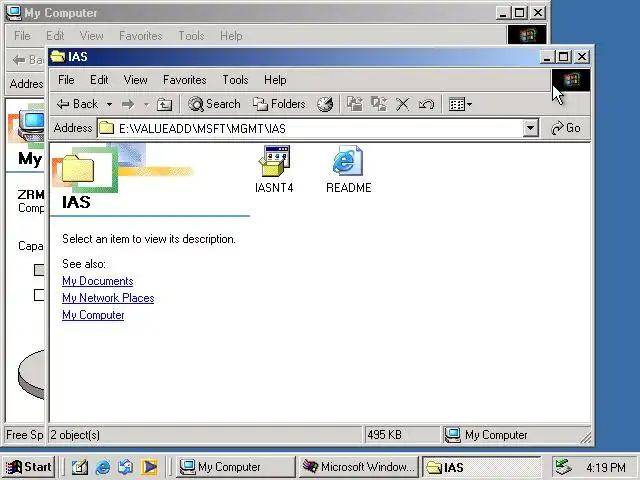The width and height of the screenshot is (640, 480).
Task: Click the 495 KB status bar entry
Action: tap(402, 435)
